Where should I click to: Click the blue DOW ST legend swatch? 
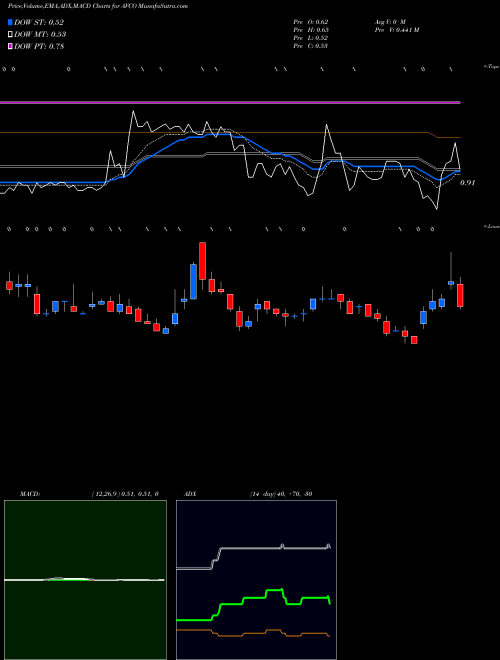[10, 22]
